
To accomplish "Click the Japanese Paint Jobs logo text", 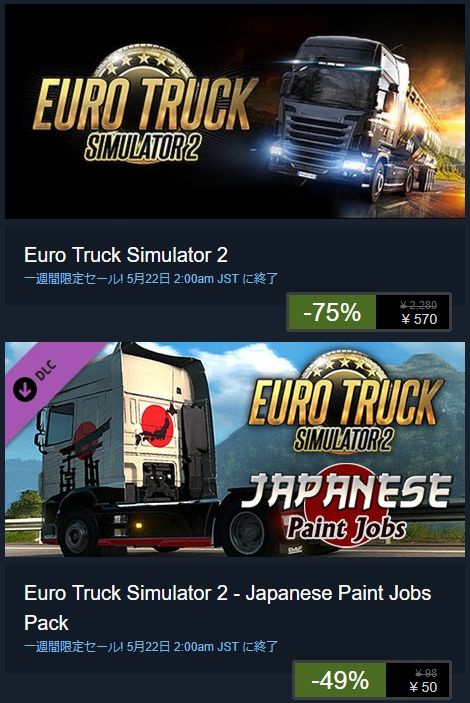I will tap(347, 508).
